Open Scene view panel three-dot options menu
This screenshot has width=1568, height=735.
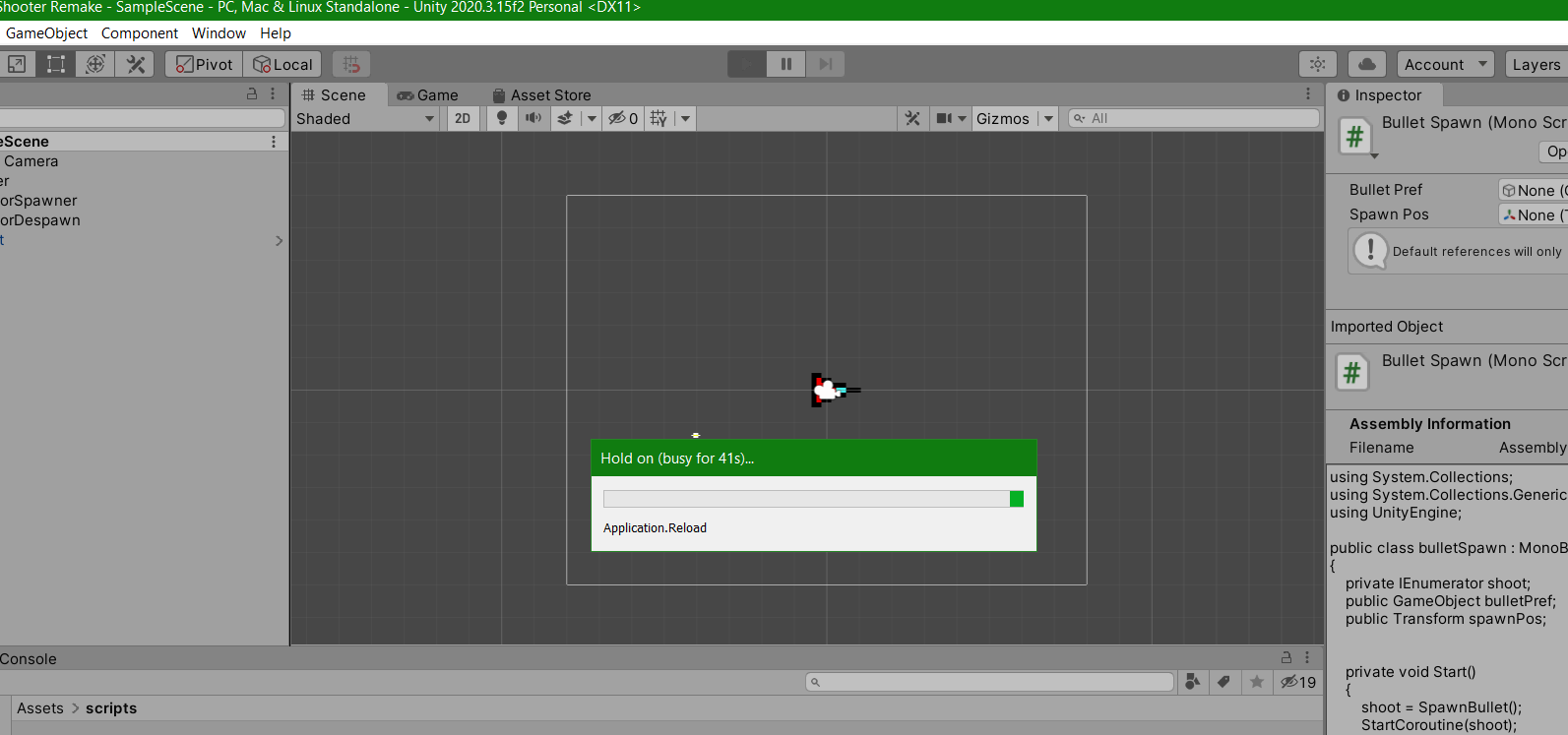pos(1308,93)
